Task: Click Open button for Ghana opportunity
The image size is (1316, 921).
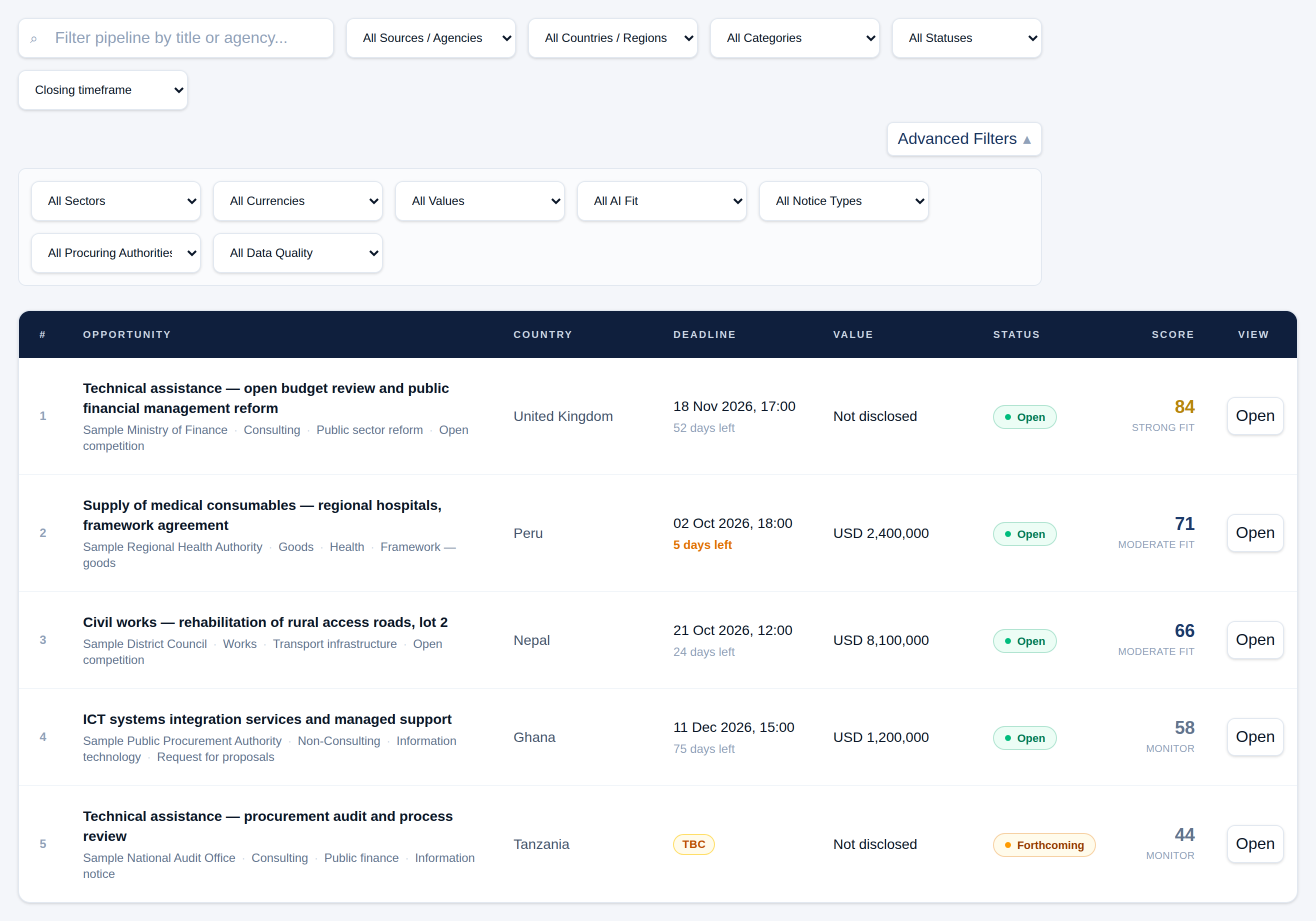Action: click(x=1255, y=737)
